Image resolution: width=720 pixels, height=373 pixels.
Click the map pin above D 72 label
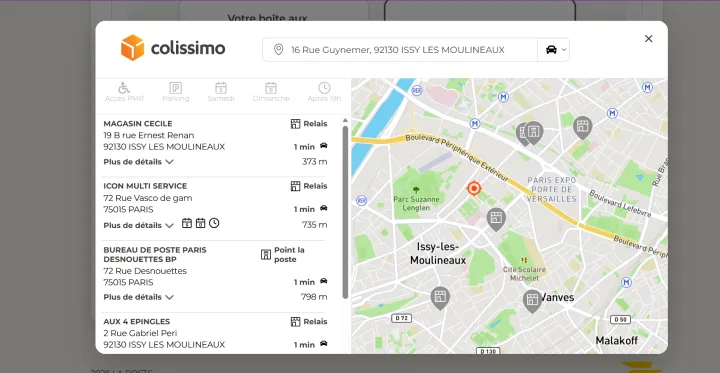point(440,297)
